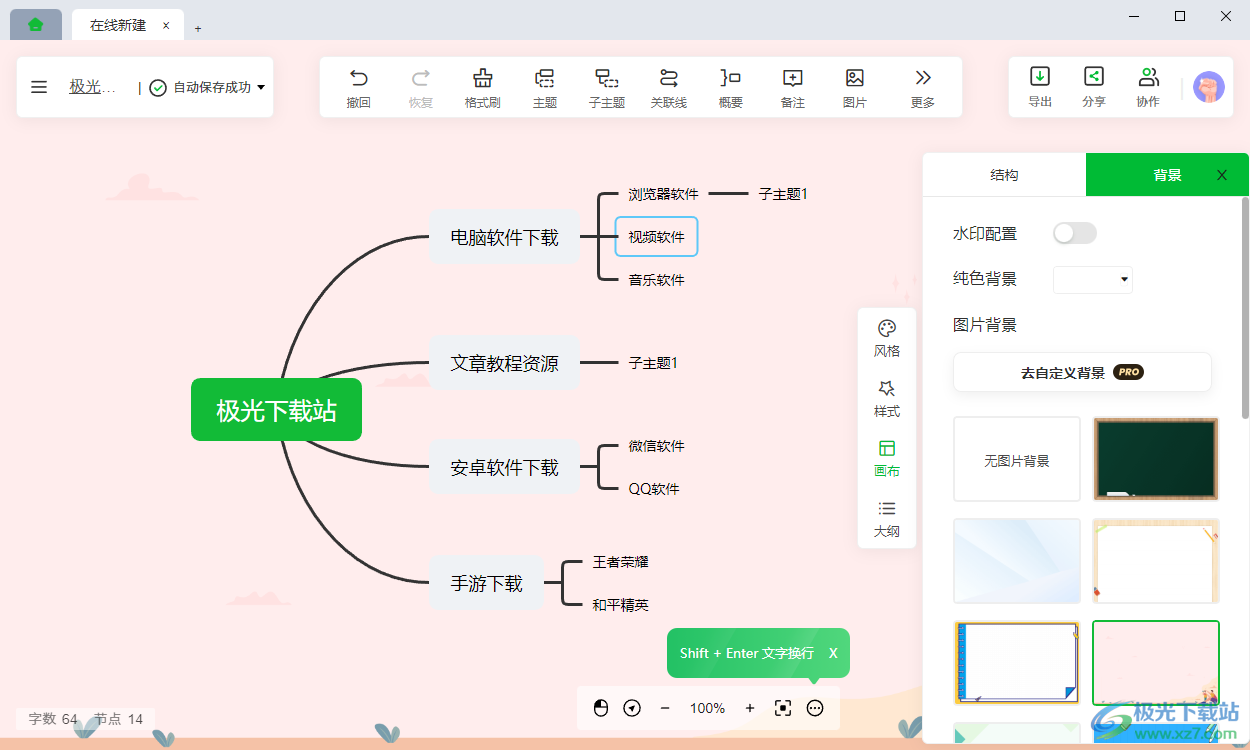Image resolution: width=1250 pixels, height=750 pixels.
Task: Insert a subtopic with 子主题 icon
Action: [607, 78]
